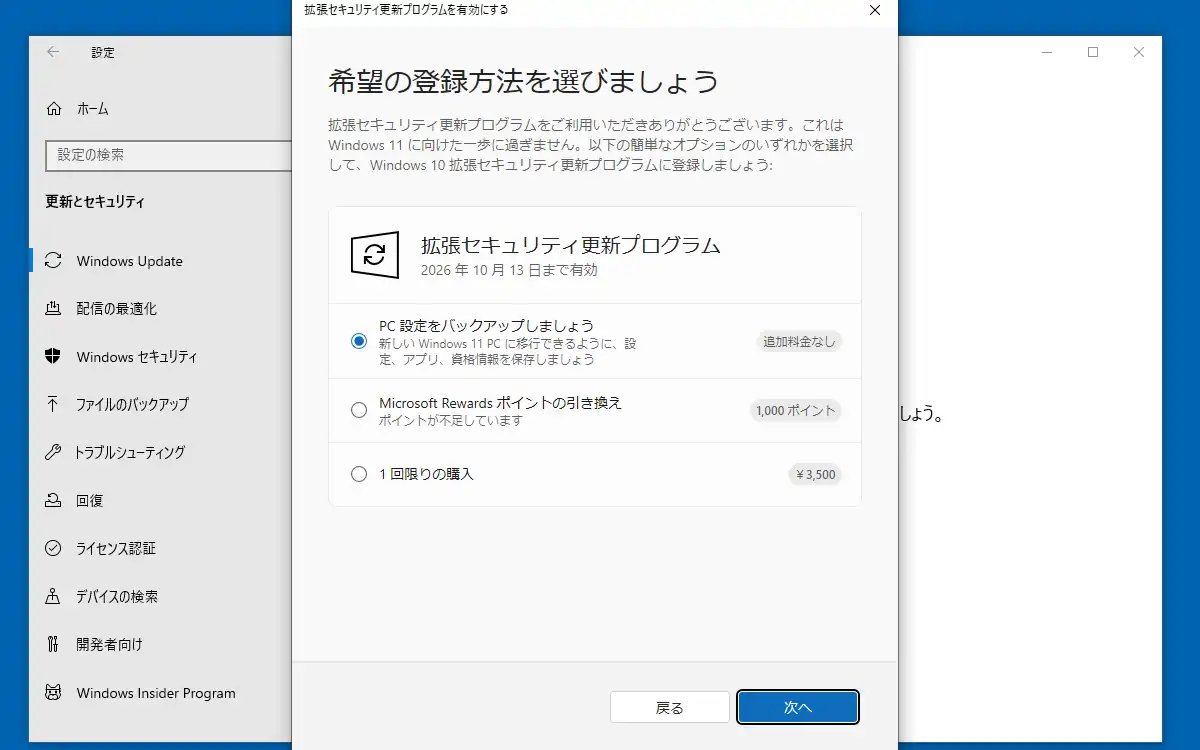Click the Settings (設定) window title
This screenshot has height=750, width=1200.
tap(103, 52)
